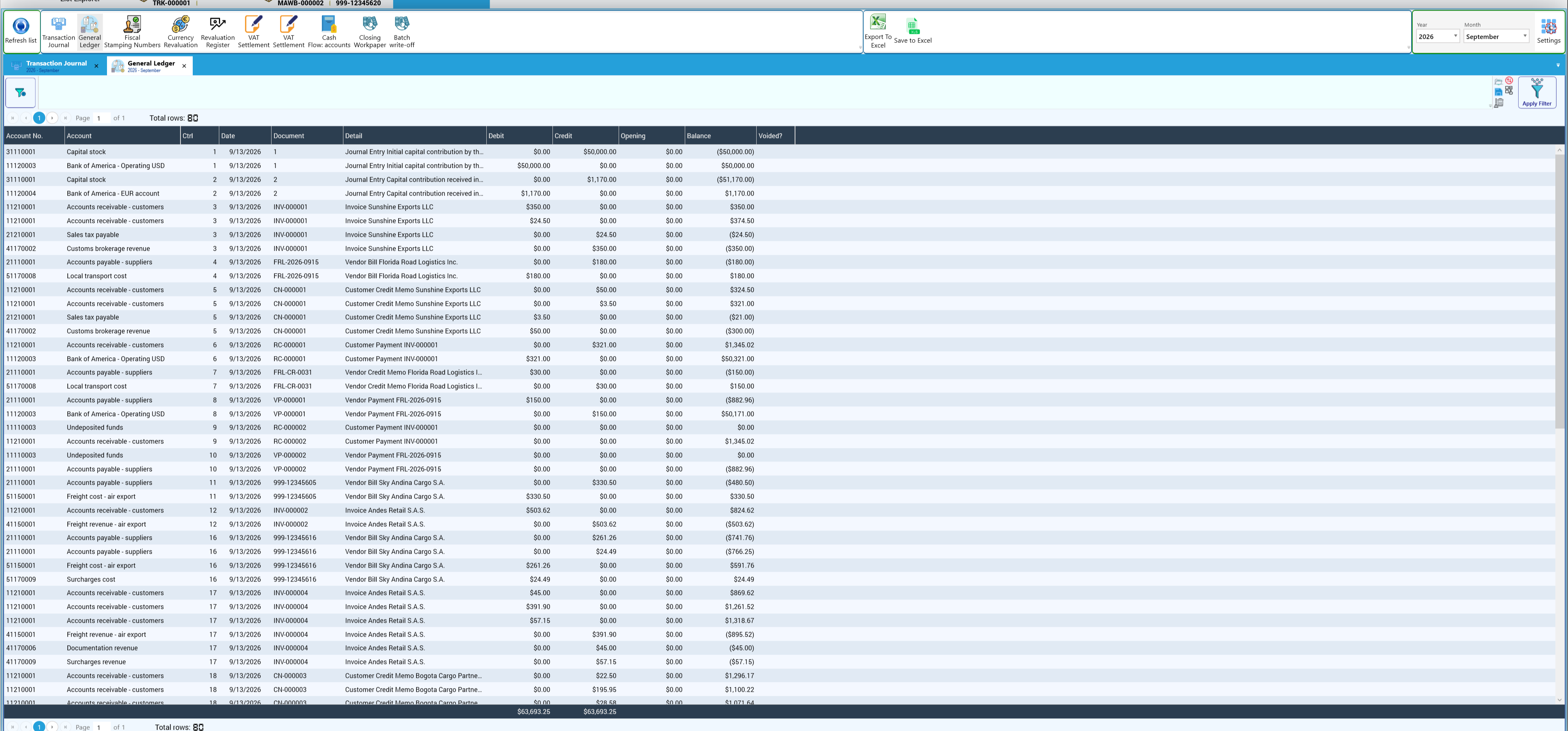Expand the Year dropdown
Viewport: 1568px width, 731px height.
click(x=1455, y=36)
